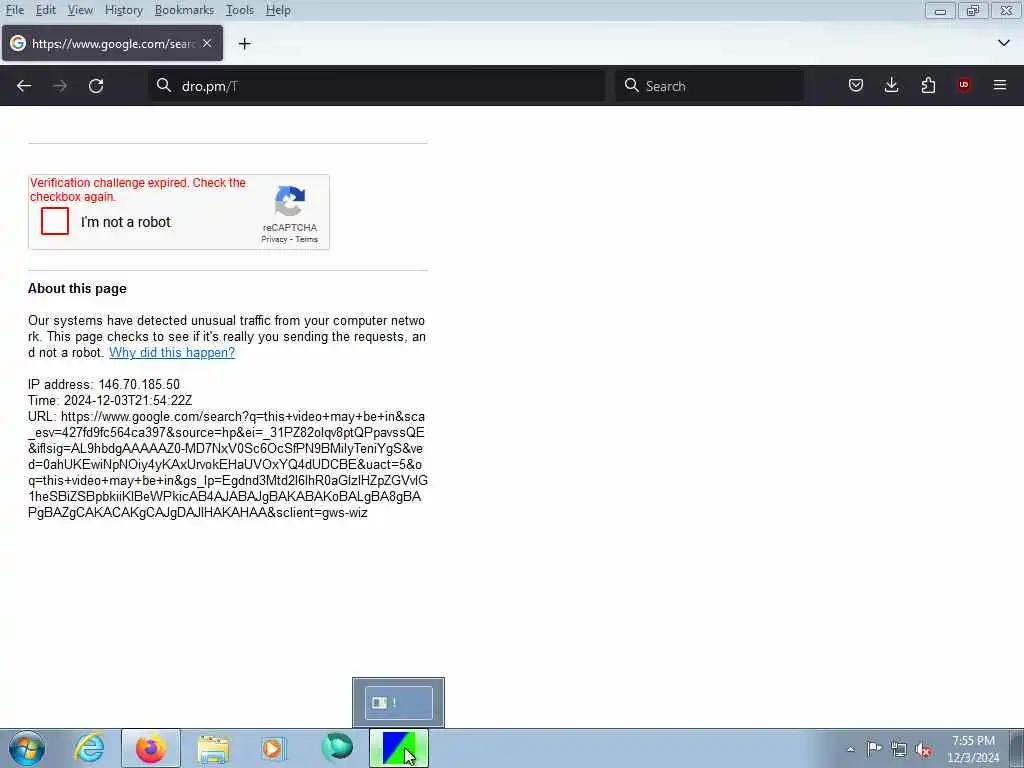1024x768 pixels.
Task: Close the Google search tab
Action: tap(207, 43)
